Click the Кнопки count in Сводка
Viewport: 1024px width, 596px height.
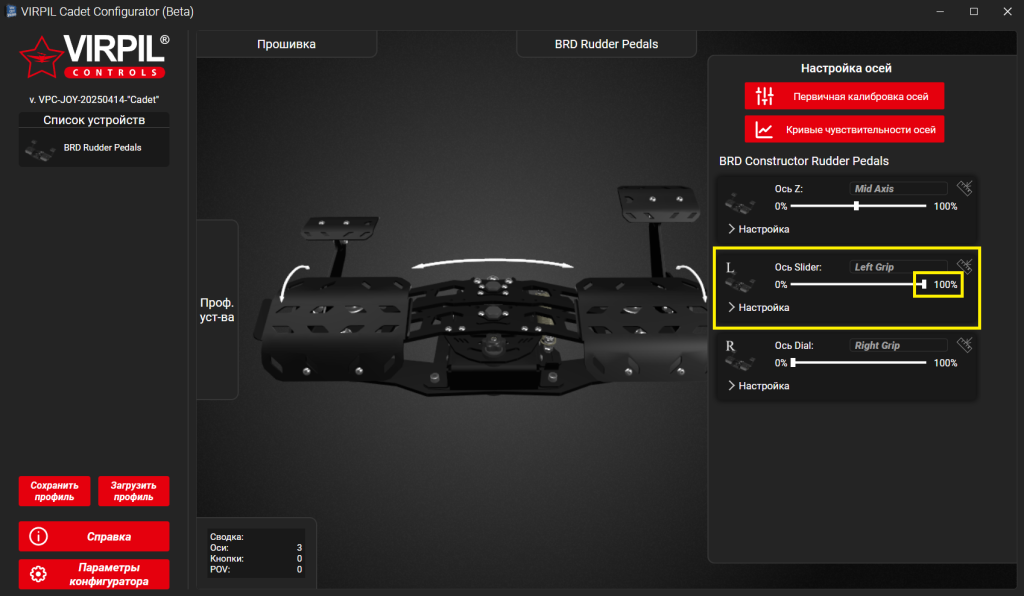click(x=299, y=559)
